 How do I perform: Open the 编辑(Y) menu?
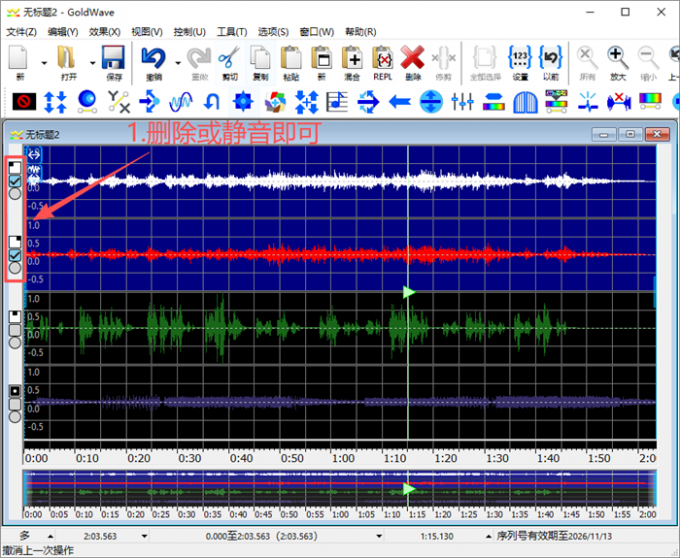point(63,32)
